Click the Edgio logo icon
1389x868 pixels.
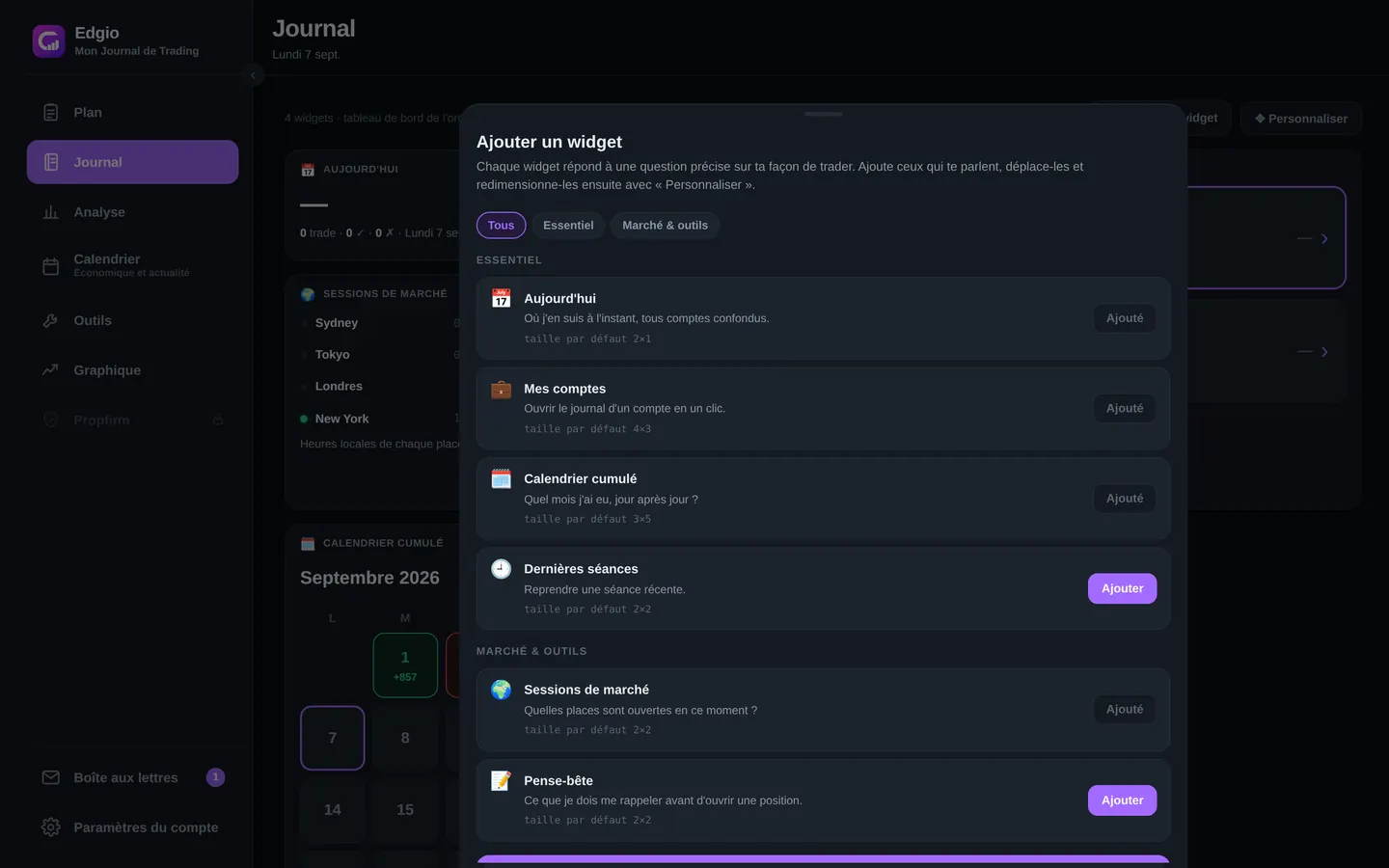(49, 41)
